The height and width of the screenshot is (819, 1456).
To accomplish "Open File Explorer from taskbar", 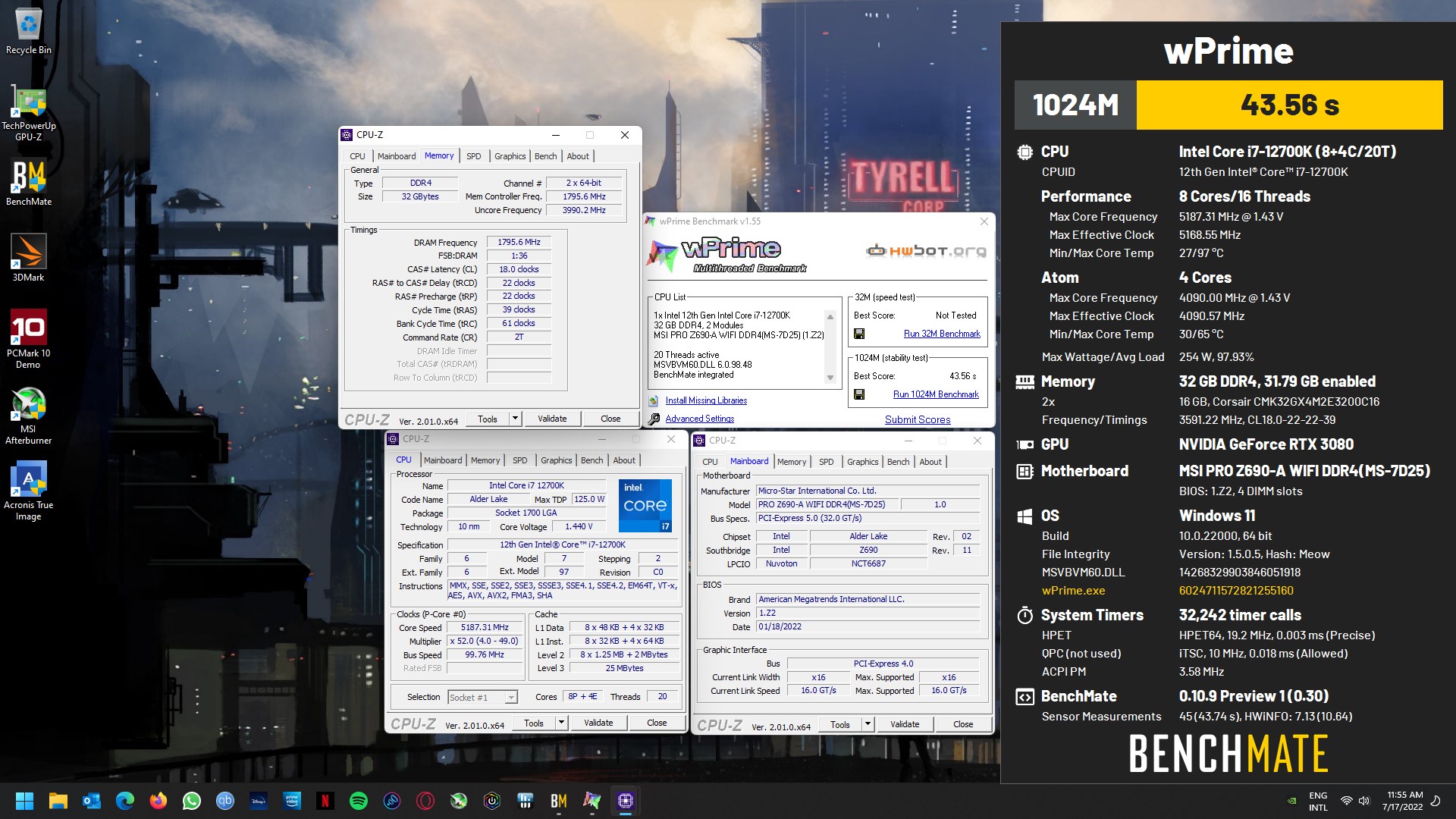I will click(58, 801).
